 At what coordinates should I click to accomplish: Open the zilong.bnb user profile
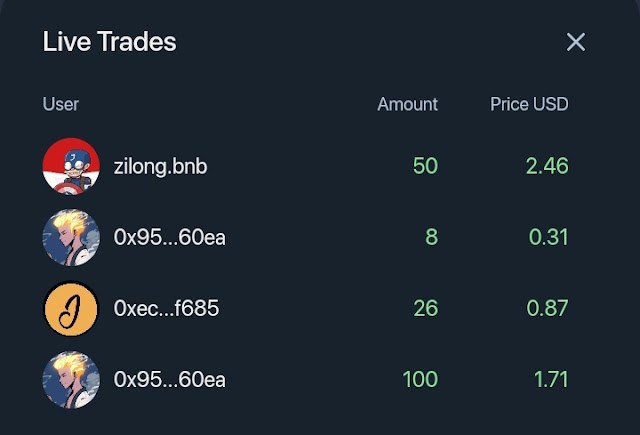(160, 166)
